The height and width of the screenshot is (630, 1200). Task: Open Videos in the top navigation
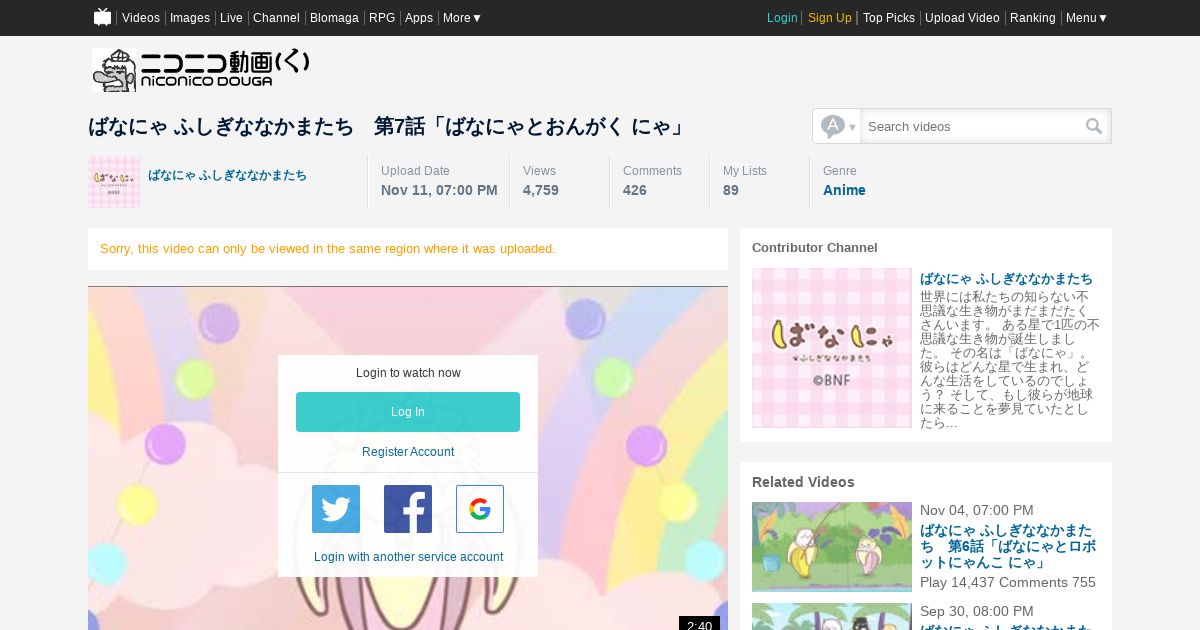tap(141, 18)
